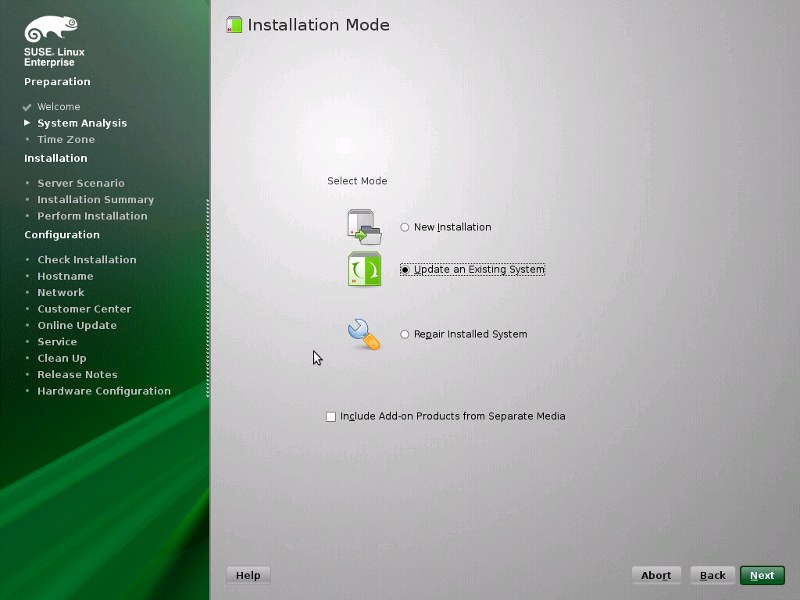Open the Hardware Configuration step

[104, 390]
